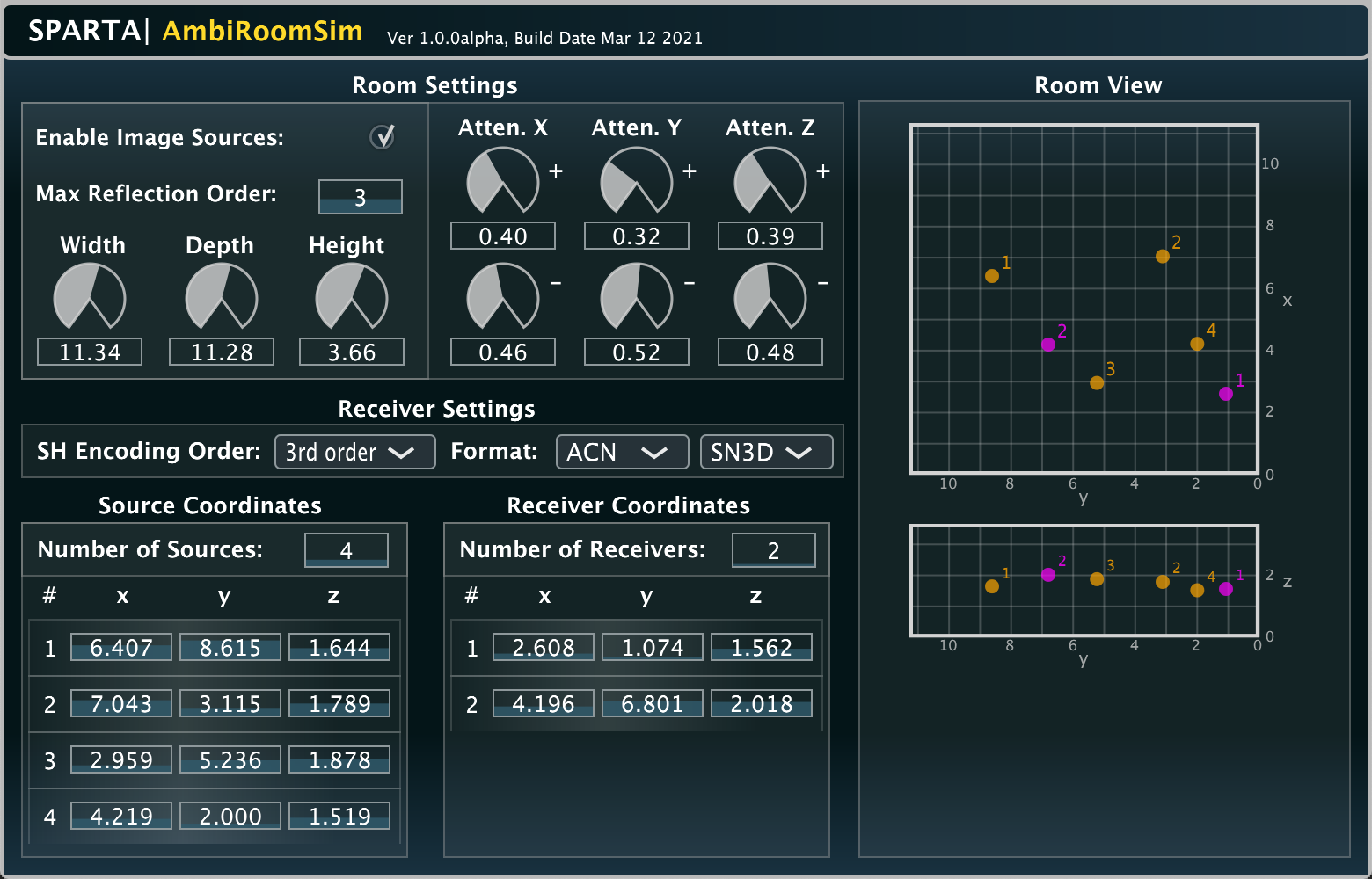
Task: Click orange source 2 dot in top room view
Action: pos(1163,257)
